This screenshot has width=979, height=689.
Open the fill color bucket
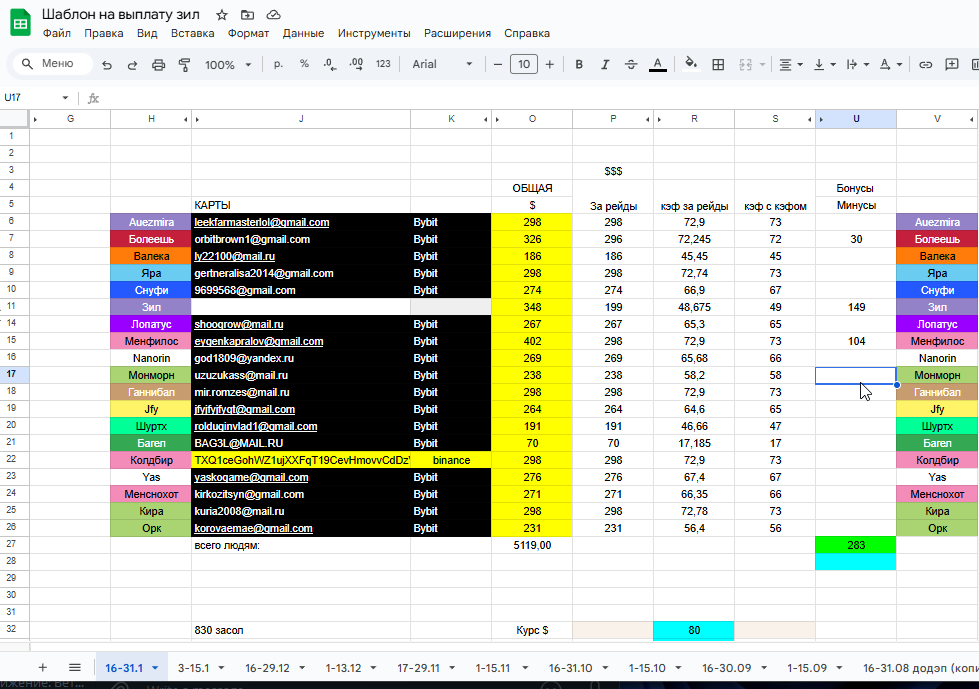[x=691, y=64]
